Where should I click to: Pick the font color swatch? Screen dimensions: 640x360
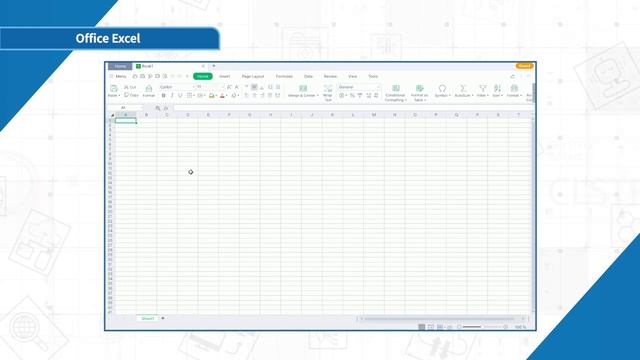pos(222,96)
